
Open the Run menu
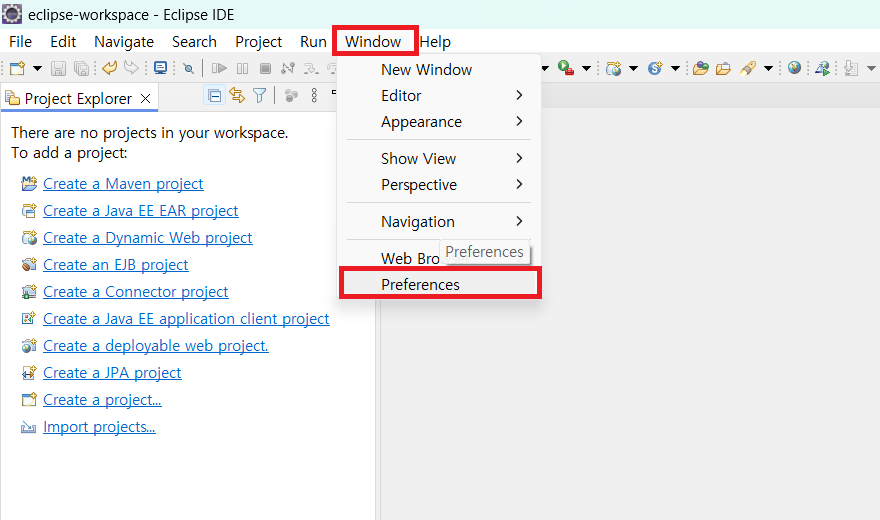coord(313,42)
